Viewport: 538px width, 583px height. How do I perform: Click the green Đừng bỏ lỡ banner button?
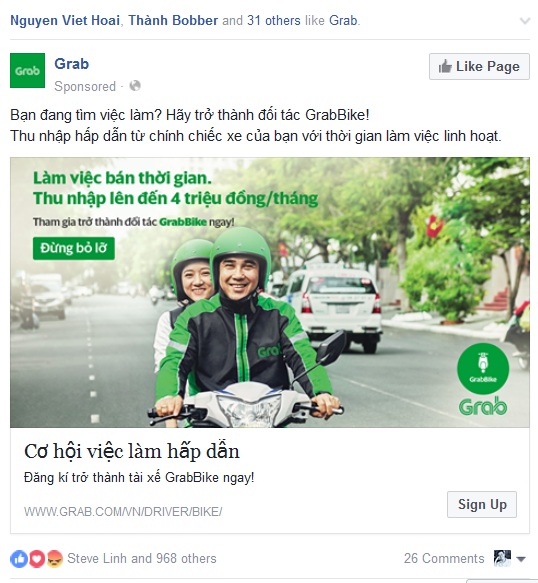coord(74,248)
